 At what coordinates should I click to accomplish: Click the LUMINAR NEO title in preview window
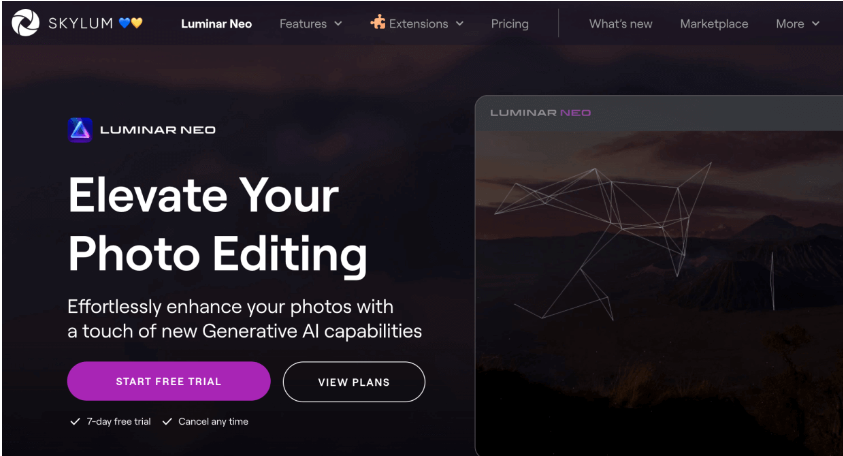(540, 113)
